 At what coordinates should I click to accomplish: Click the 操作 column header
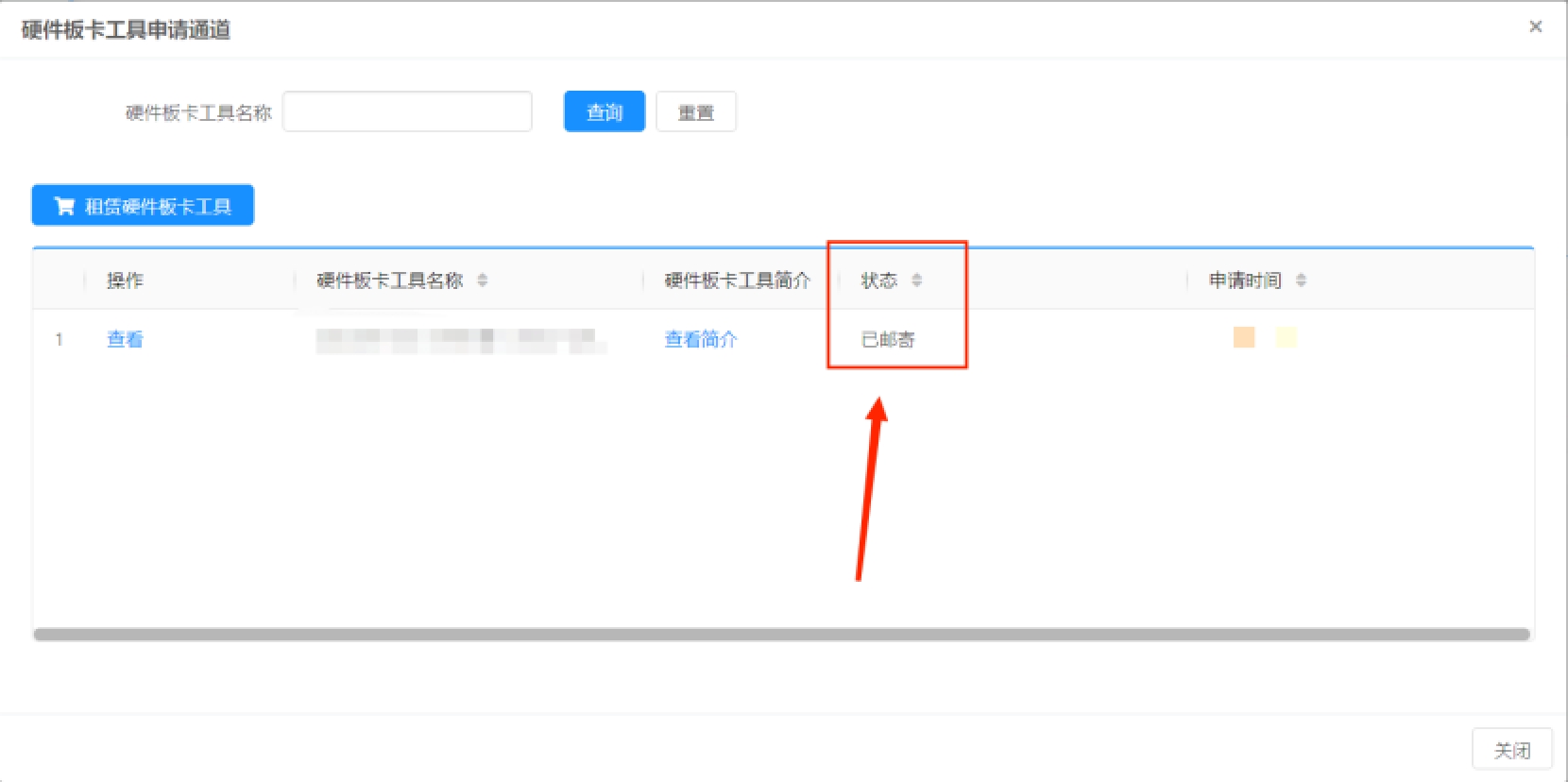pyautogui.click(x=125, y=280)
